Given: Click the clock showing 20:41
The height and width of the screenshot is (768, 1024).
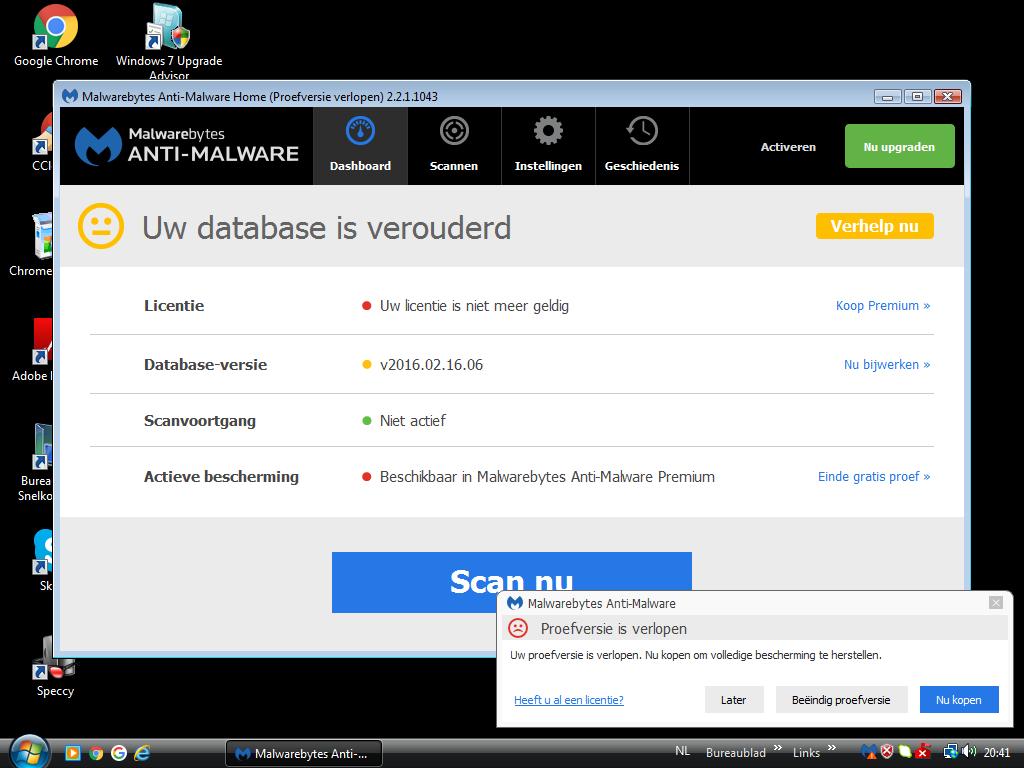Looking at the screenshot, I should pyautogui.click(x=997, y=752).
